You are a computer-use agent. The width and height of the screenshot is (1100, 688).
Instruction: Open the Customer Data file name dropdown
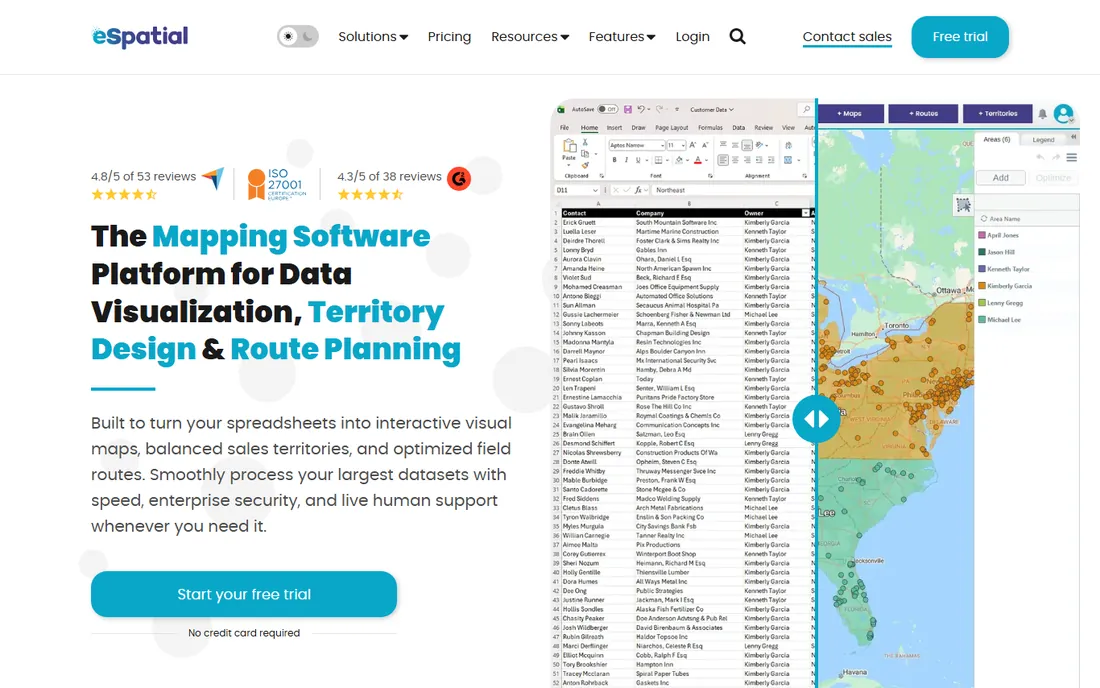coord(712,109)
